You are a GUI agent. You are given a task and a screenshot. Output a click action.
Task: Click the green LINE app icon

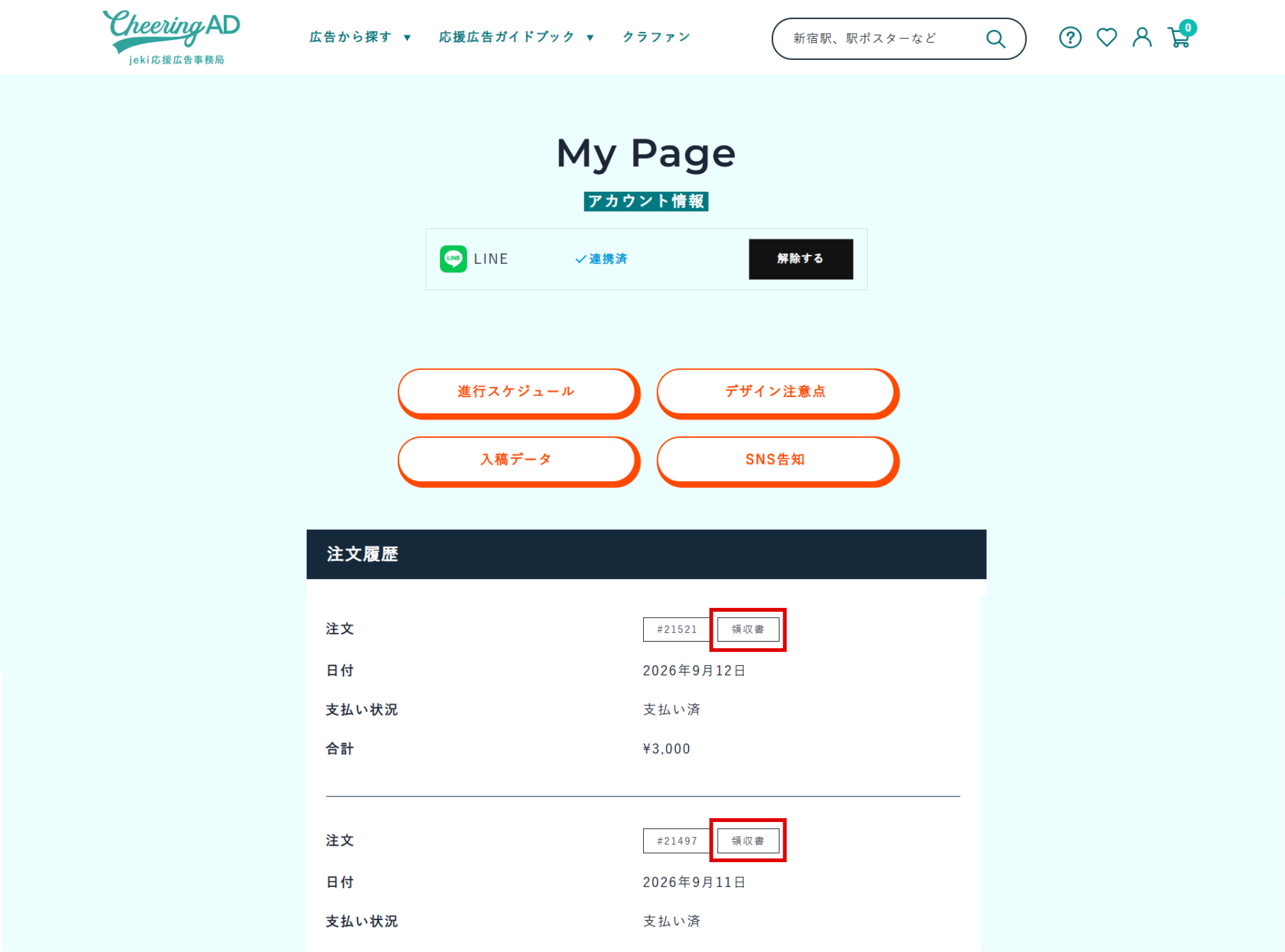point(453,259)
